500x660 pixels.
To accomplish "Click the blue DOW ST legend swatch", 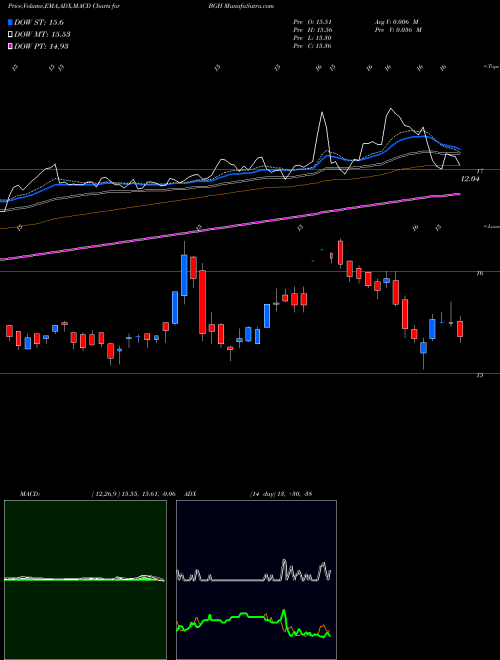I will click(10, 22).
